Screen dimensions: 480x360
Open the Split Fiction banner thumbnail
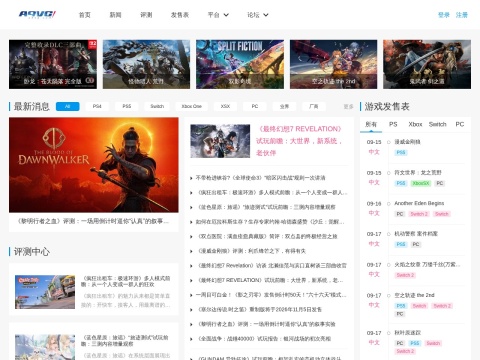tap(240, 64)
